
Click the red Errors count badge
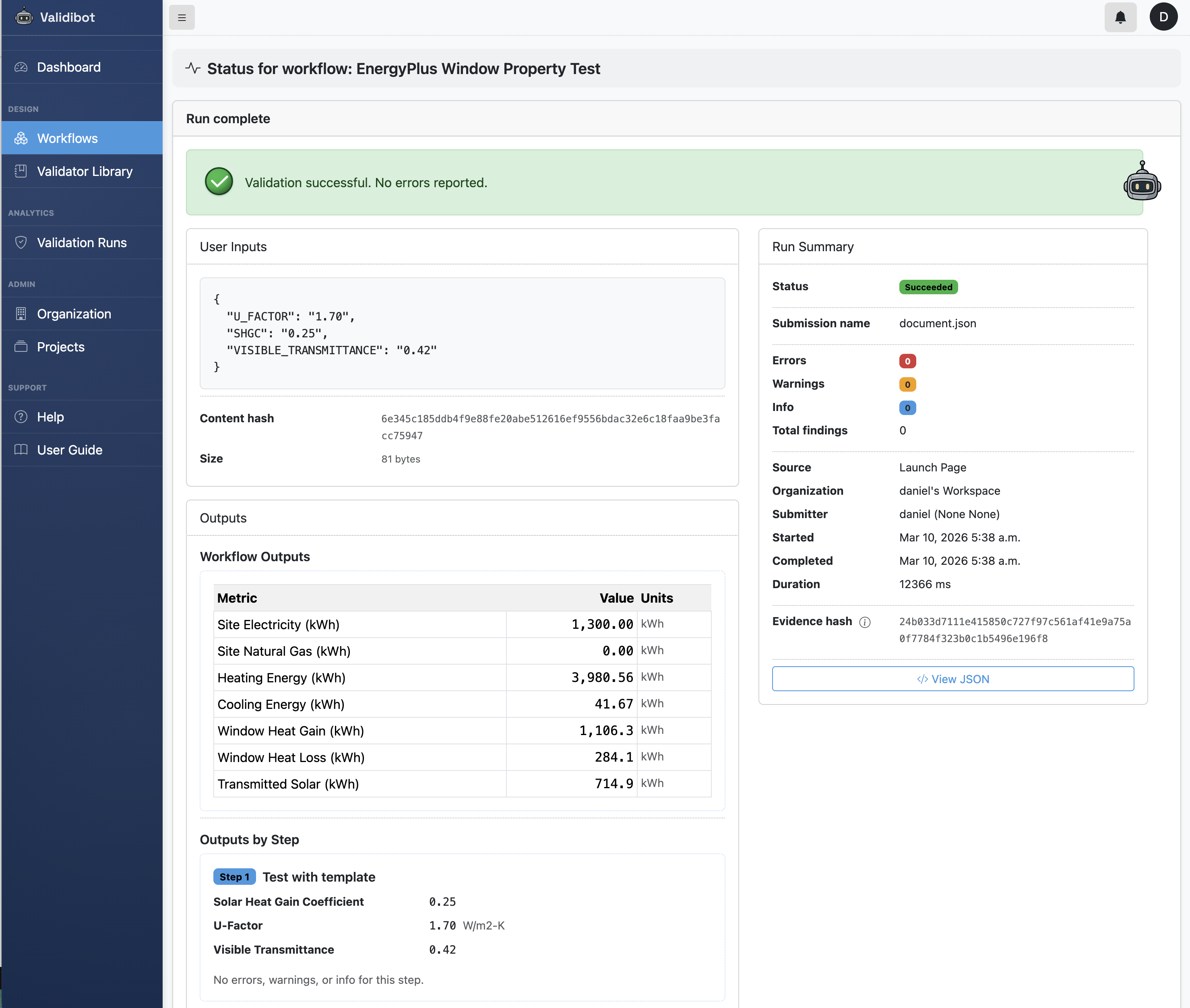[907, 361]
